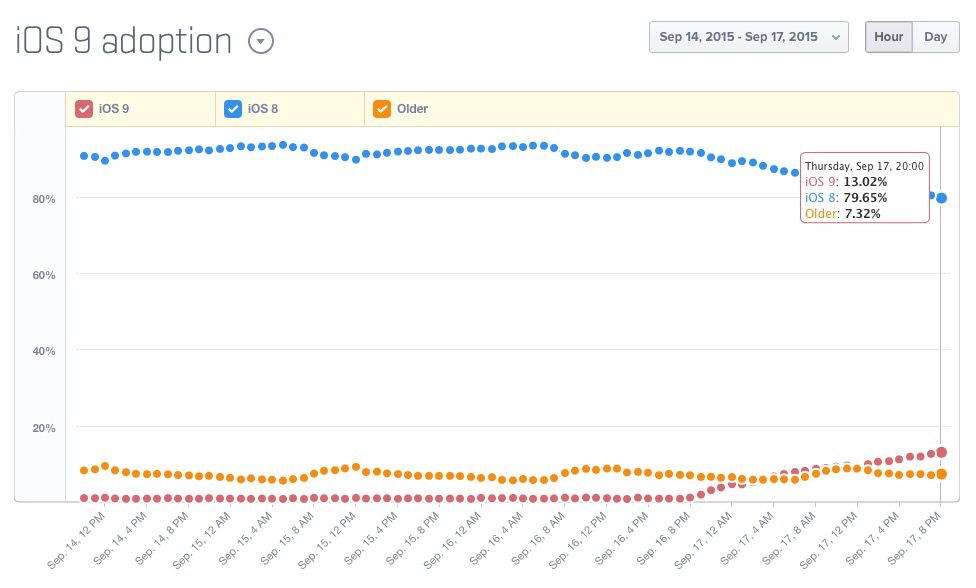Click the Older legend label

tap(412, 109)
